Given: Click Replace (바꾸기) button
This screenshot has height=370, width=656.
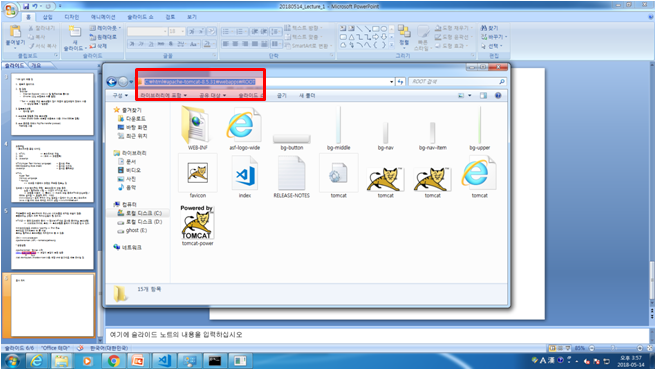Looking at the screenshot, I should point(493,37).
